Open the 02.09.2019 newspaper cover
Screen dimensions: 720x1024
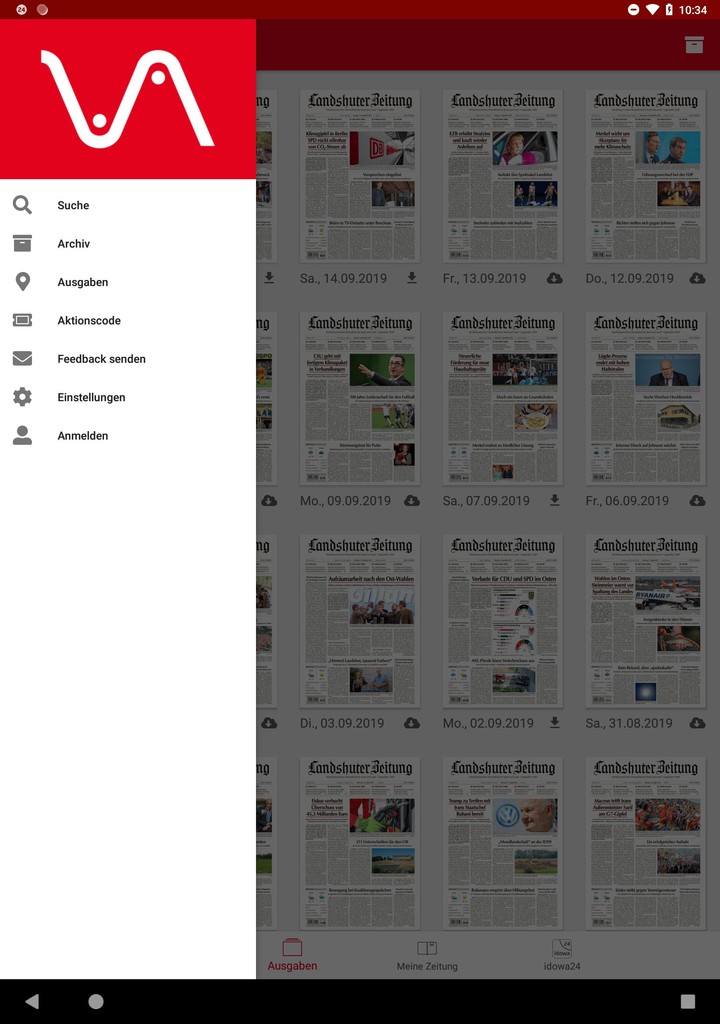click(502, 620)
